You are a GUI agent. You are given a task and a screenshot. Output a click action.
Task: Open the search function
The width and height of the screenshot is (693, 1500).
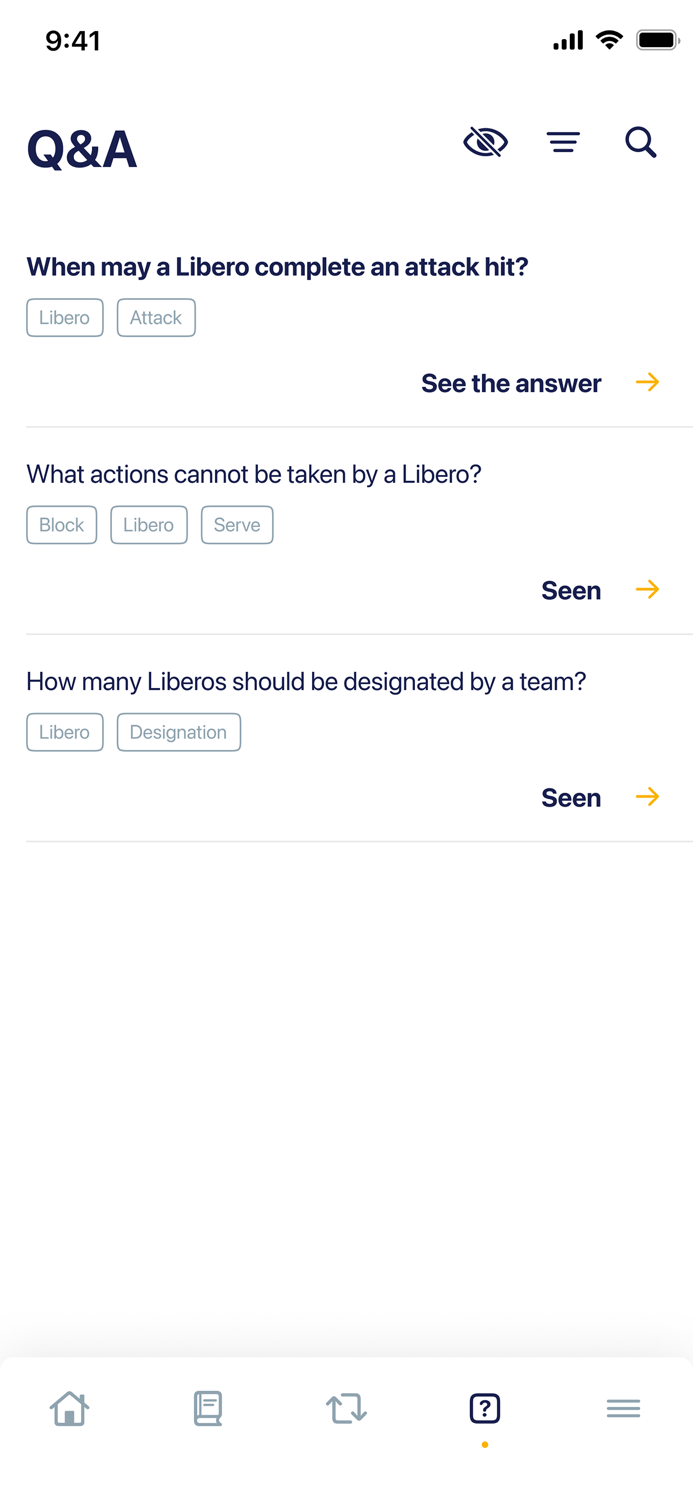(640, 142)
